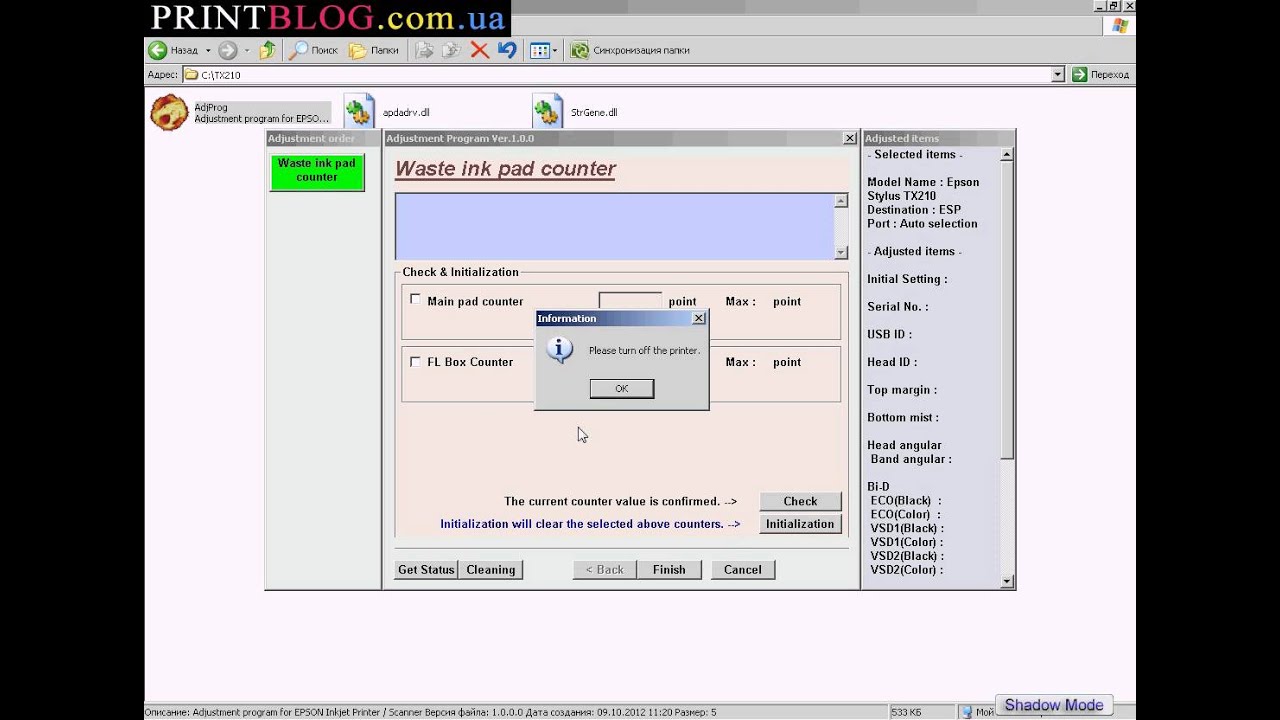Click the Get Status button
The width and height of the screenshot is (1280, 720).
[x=426, y=569]
